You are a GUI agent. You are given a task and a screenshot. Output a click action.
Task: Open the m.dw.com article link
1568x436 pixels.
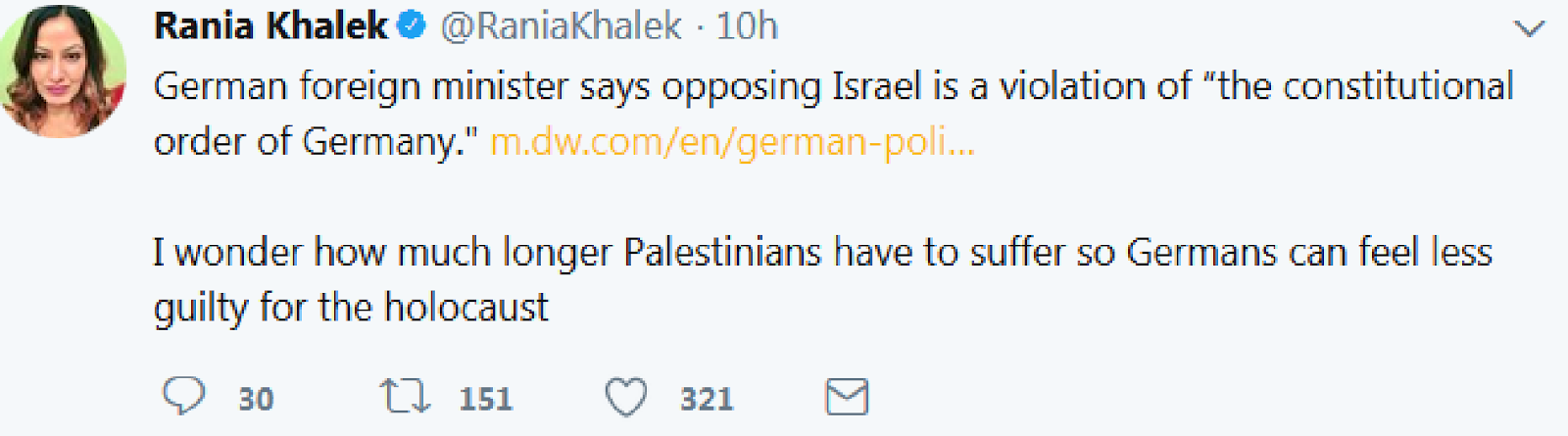coord(732,142)
